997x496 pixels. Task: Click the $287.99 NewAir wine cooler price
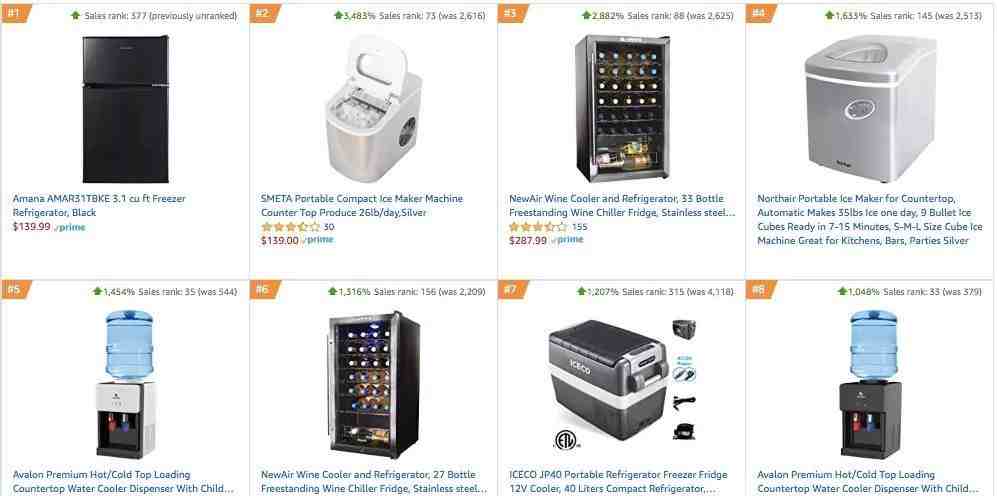pos(528,240)
